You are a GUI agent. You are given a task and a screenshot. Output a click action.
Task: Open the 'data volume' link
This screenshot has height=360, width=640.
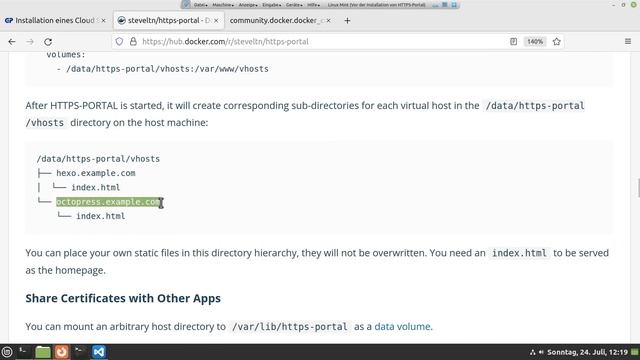pos(402,327)
